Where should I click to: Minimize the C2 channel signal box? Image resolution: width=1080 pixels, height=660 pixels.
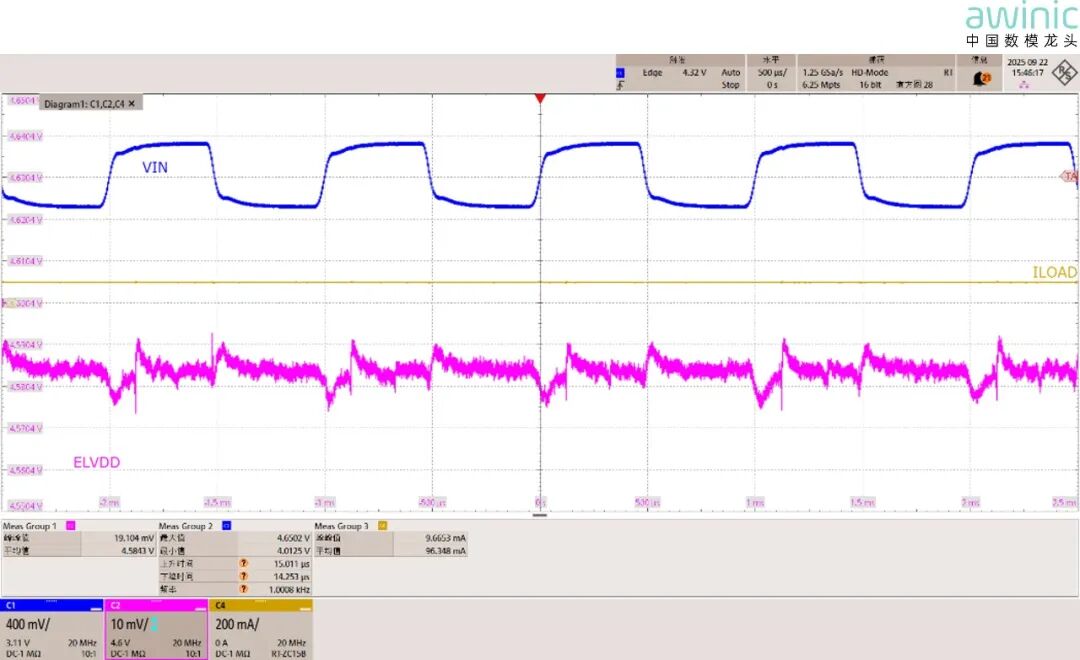[200, 608]
